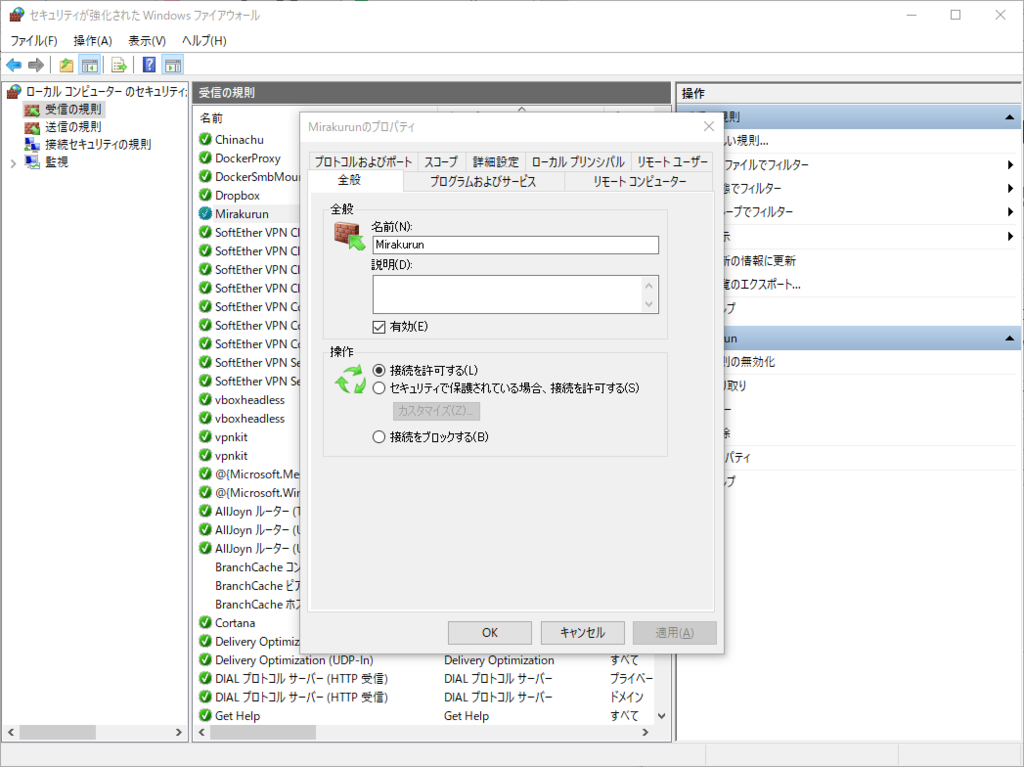The image size is (1024, 767).
Task: Click the tree pane horizontal scrollbar thumb
Action: click(x=57, y=732)
